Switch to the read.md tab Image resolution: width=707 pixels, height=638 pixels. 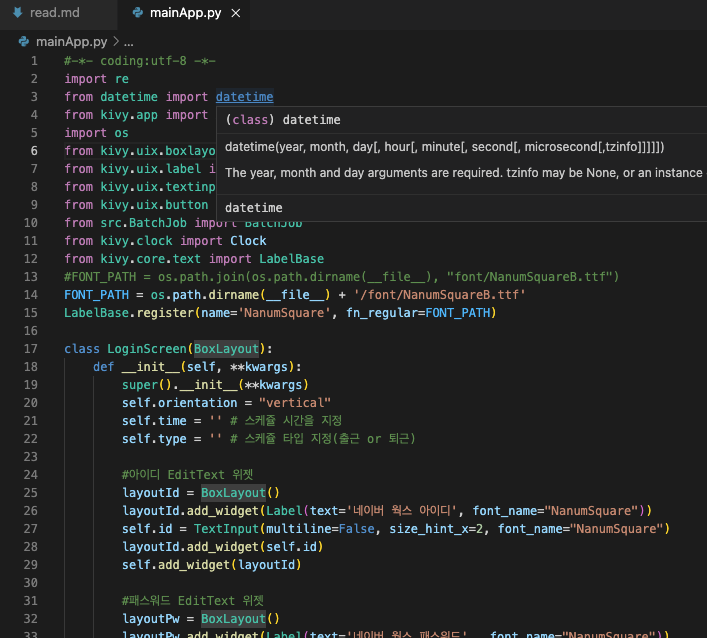(54, 13)
